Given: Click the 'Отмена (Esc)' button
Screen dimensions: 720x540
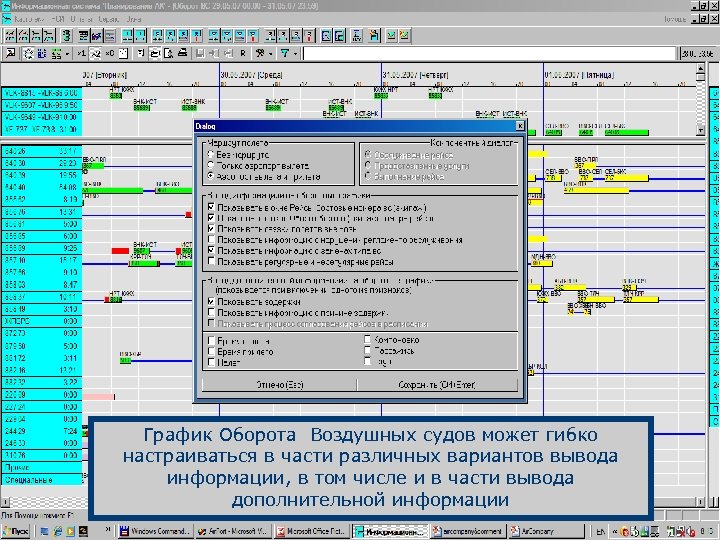Looking at the screenshot, I should pos(280,385).
